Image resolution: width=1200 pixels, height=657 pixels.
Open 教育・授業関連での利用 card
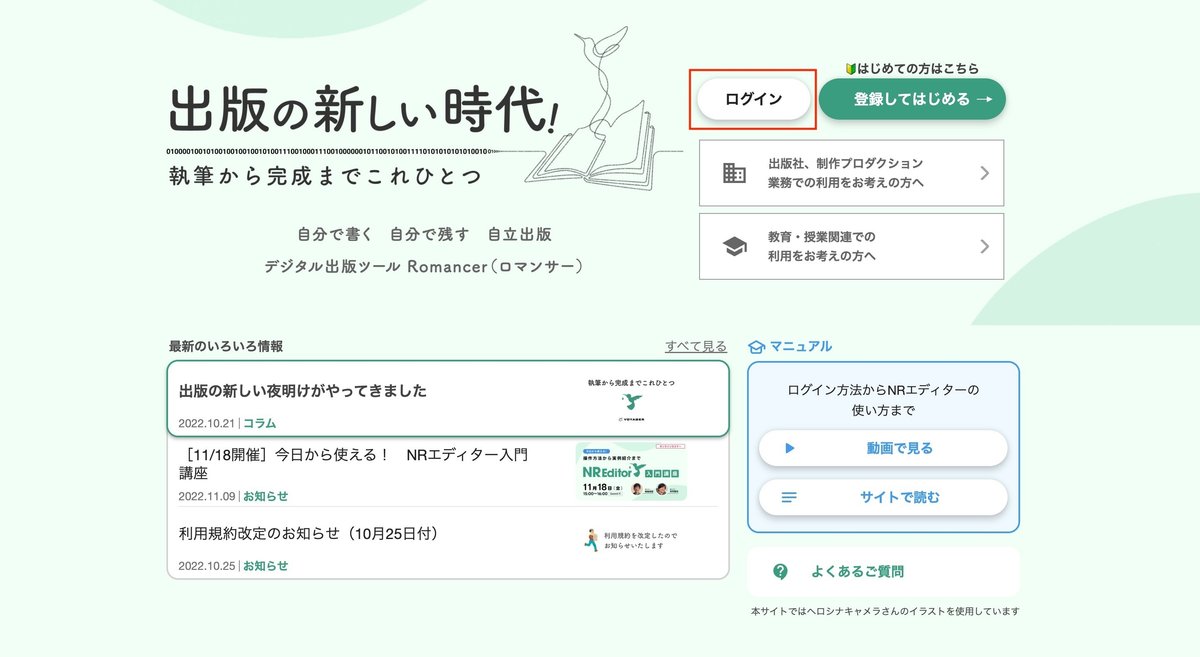[851, 246]
